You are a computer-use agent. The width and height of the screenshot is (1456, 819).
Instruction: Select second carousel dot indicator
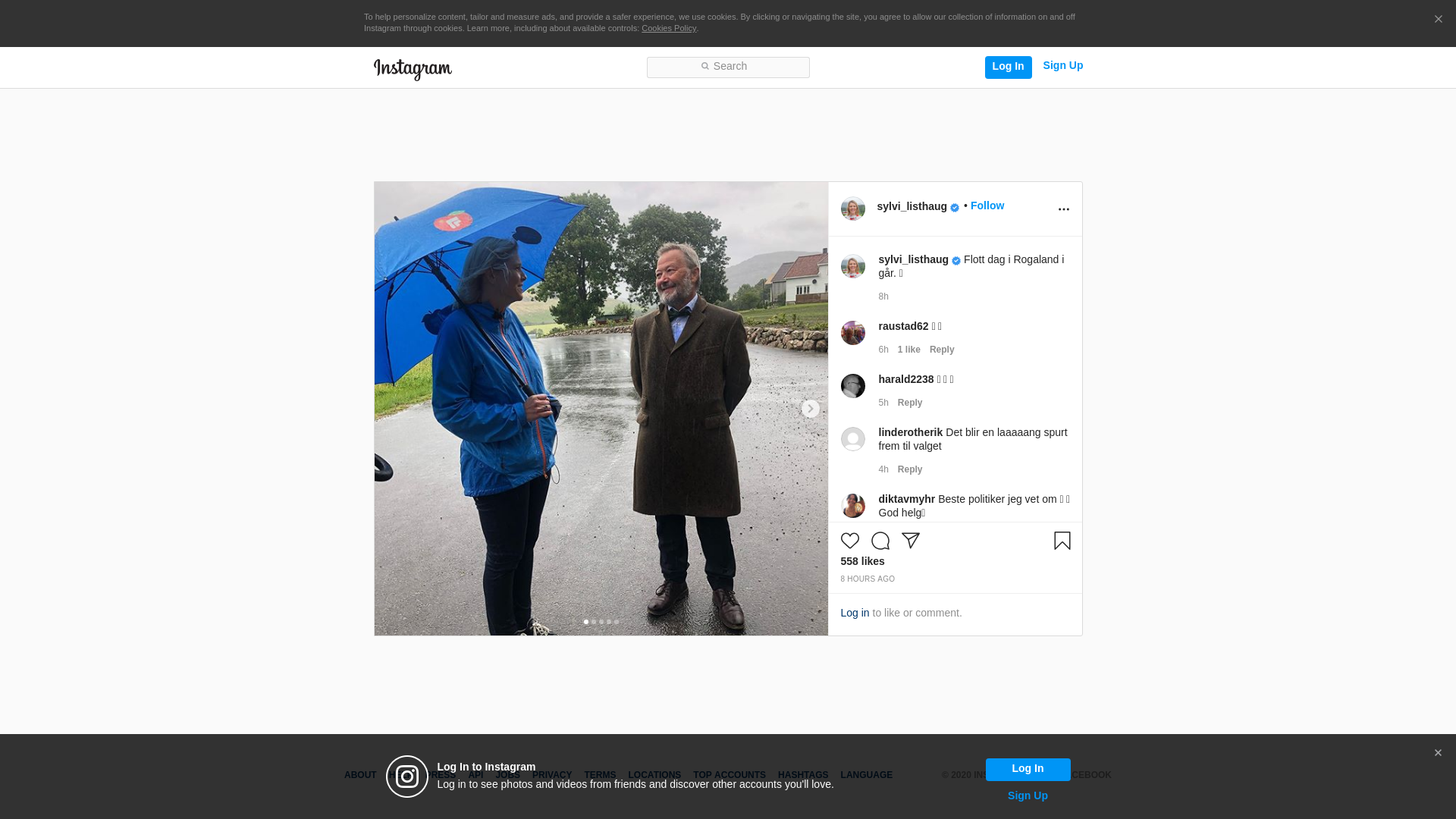(594, 622)
